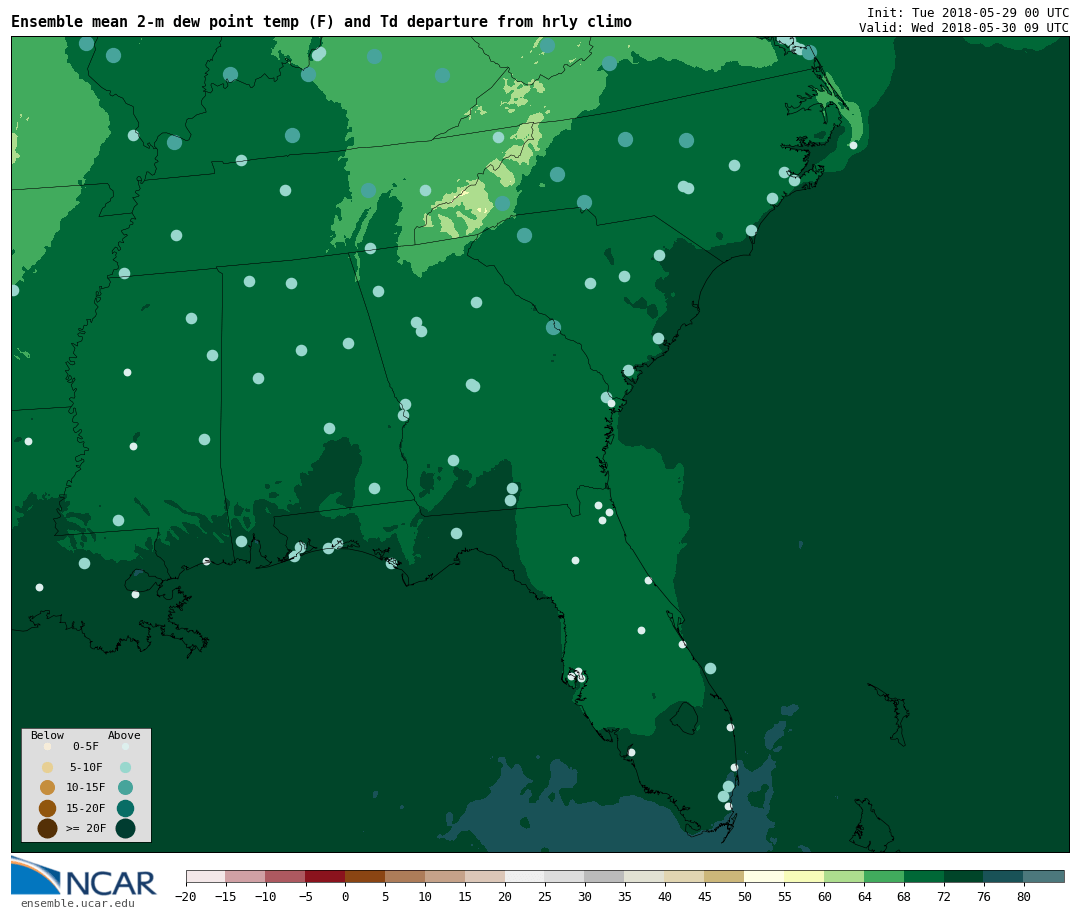Click the 'Init: Tue 2018-05-29 00 UTC' text
This screenshot has width=1080, height=915.
click(x=967, y=12)
